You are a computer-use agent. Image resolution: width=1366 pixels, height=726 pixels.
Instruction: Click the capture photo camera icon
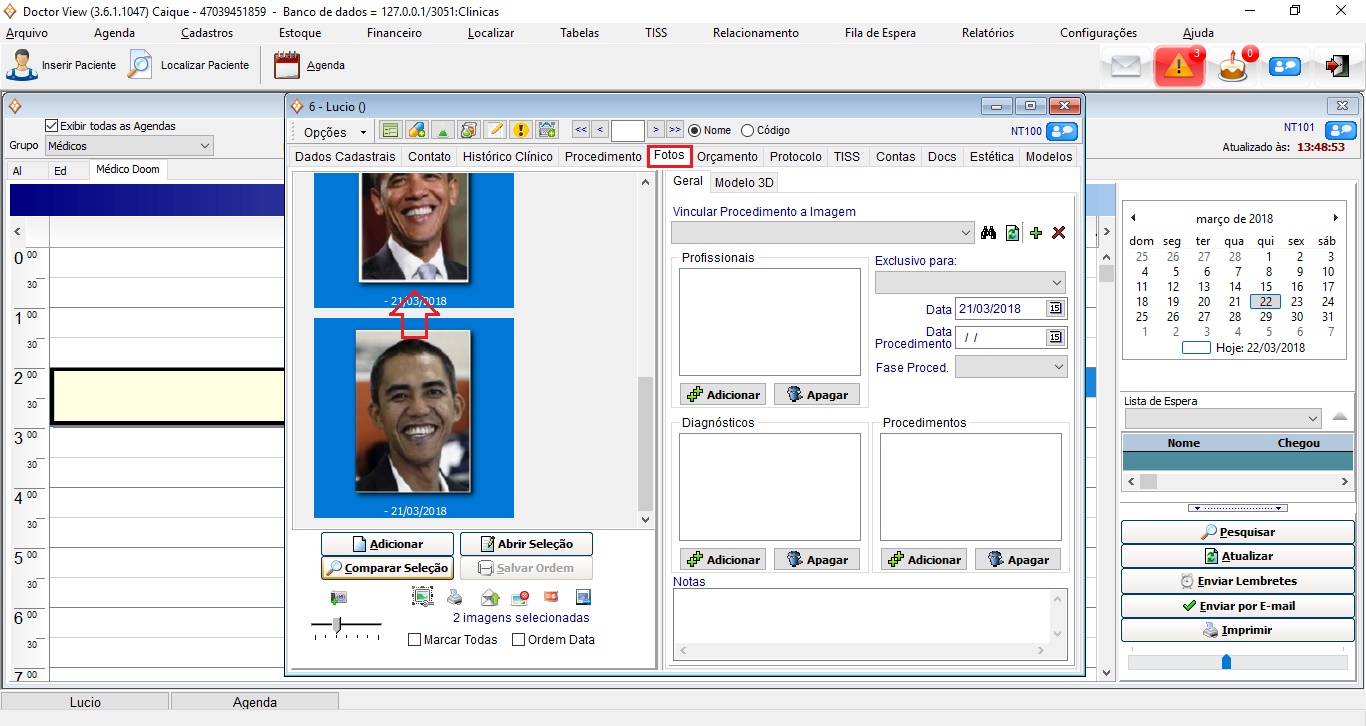[339, 597]
